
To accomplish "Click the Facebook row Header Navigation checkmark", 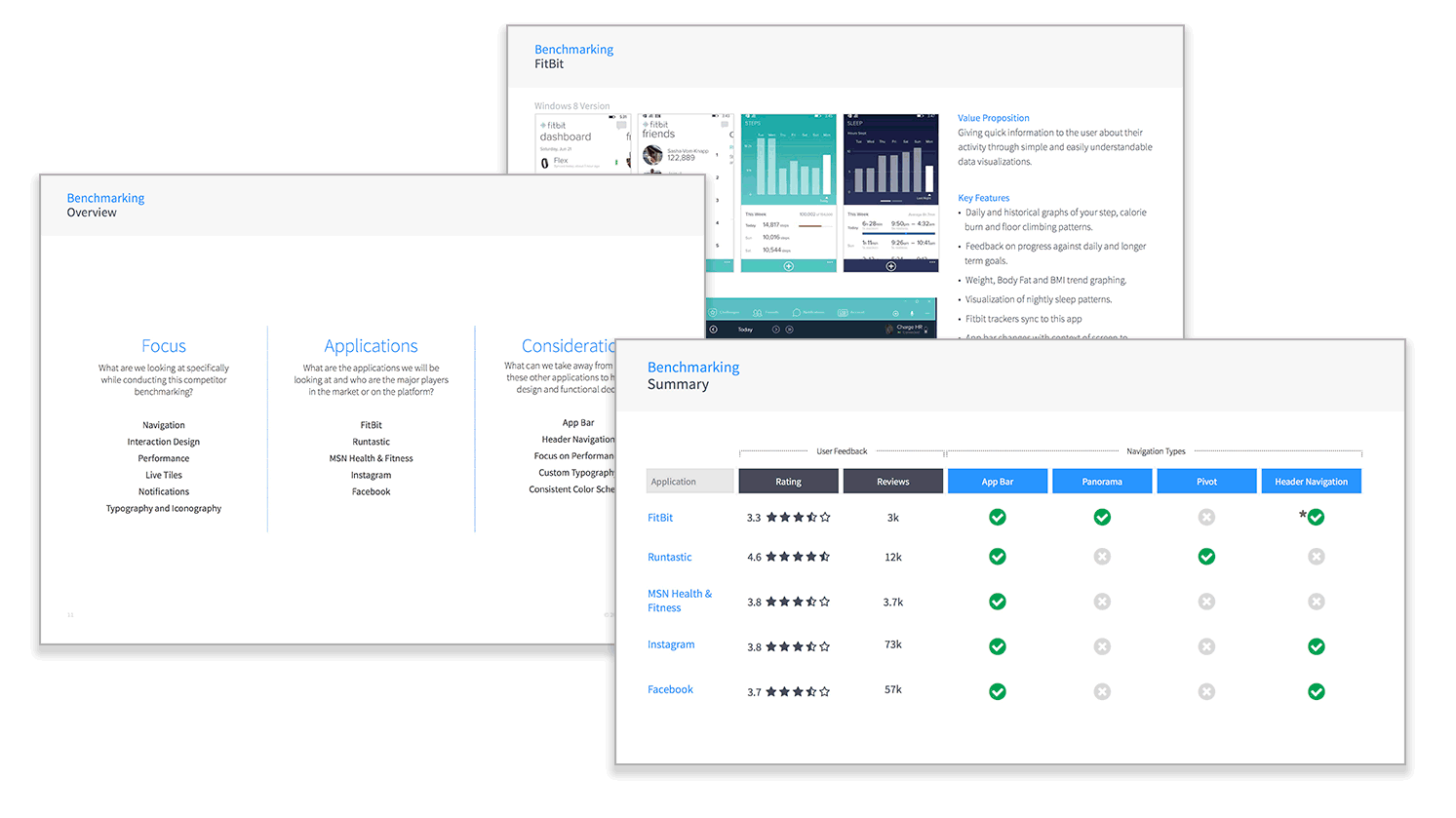I will pos(1317,691).
